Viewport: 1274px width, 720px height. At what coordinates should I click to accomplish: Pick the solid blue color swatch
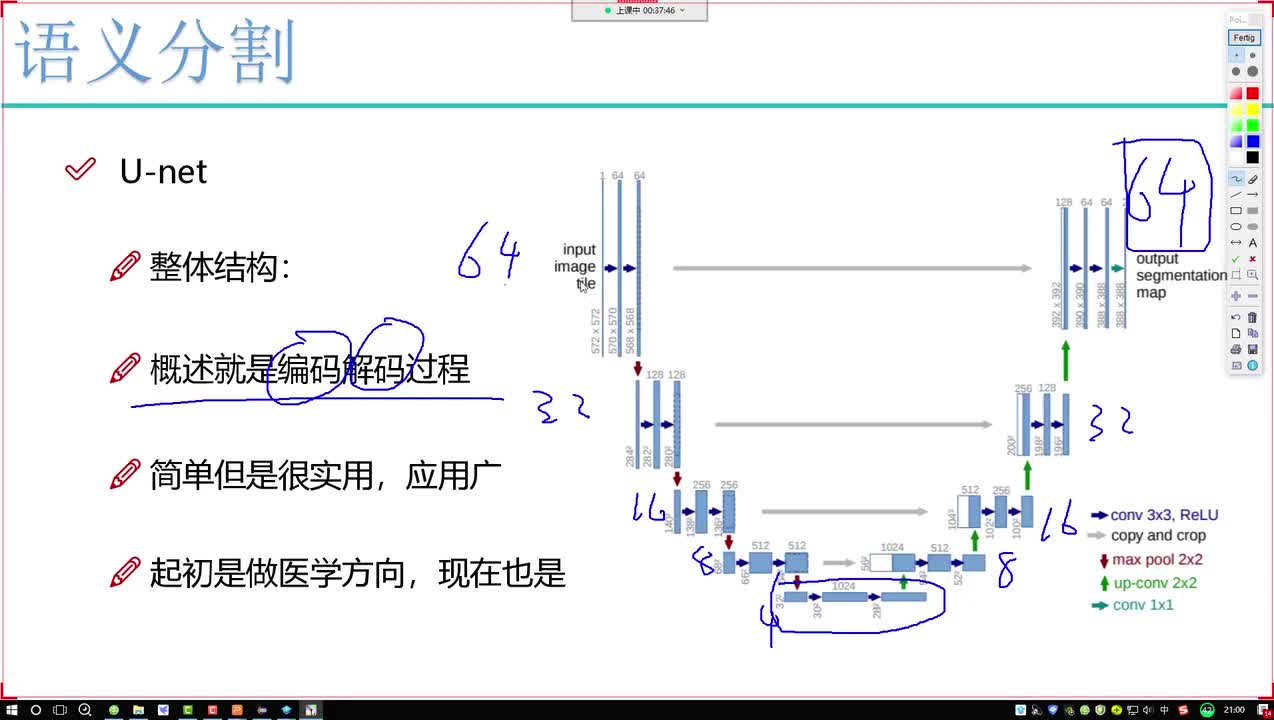click(1252, 141)
